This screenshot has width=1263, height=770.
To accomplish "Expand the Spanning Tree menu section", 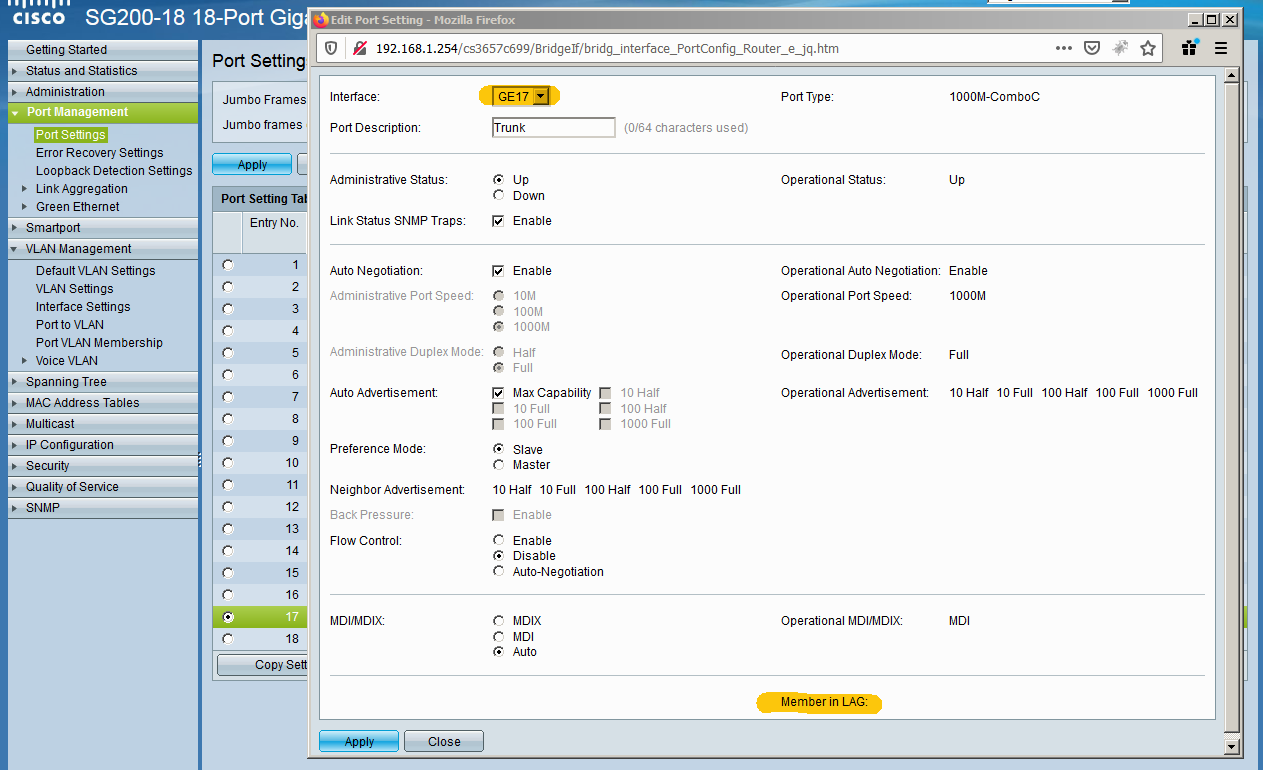I will (x=66, y=382).
